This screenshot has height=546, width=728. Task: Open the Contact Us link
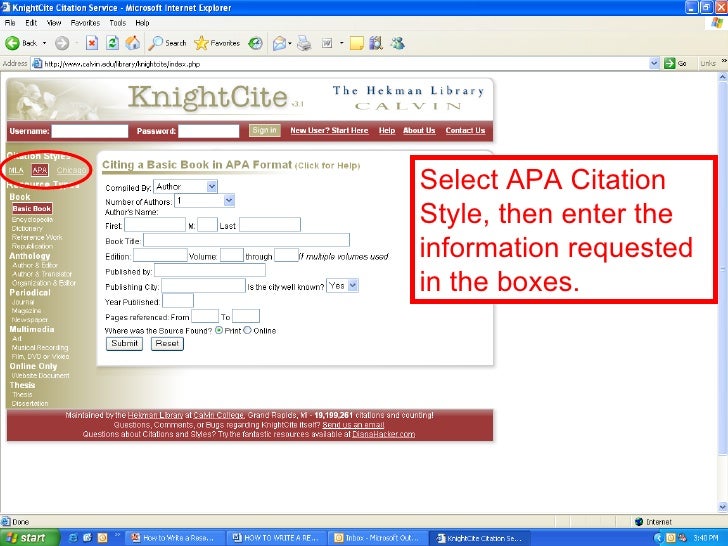click(x=465, y=130)
